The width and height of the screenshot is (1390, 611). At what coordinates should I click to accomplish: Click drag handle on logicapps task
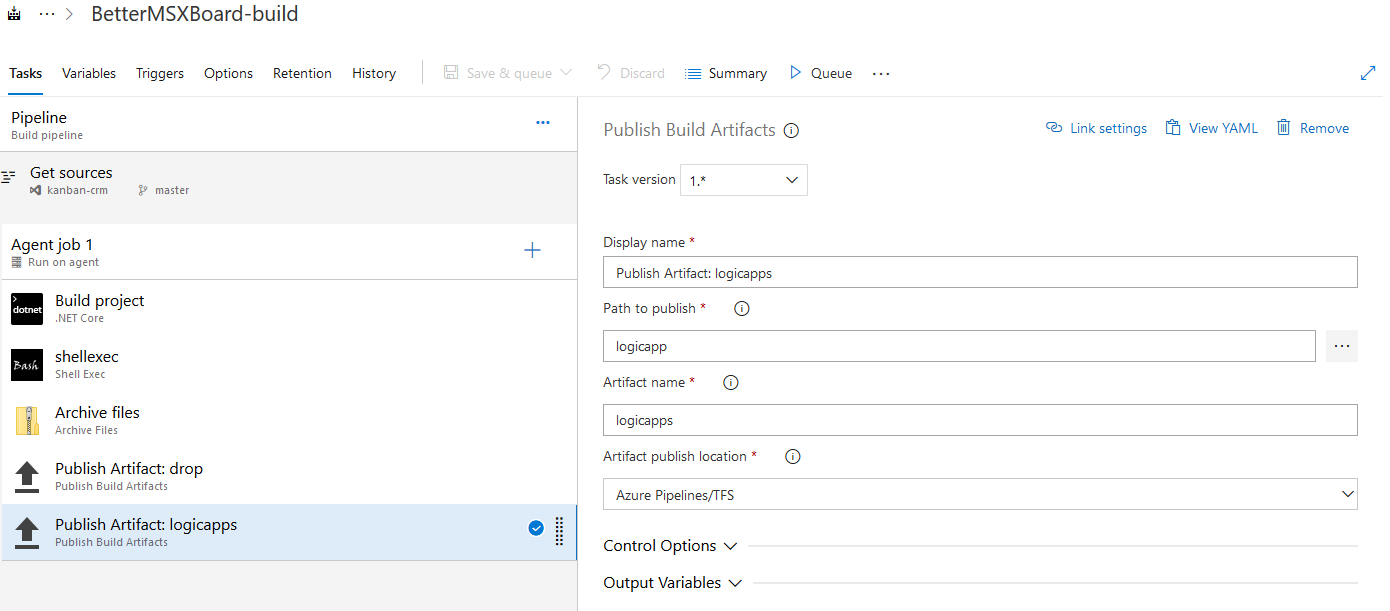pos(559,532)
